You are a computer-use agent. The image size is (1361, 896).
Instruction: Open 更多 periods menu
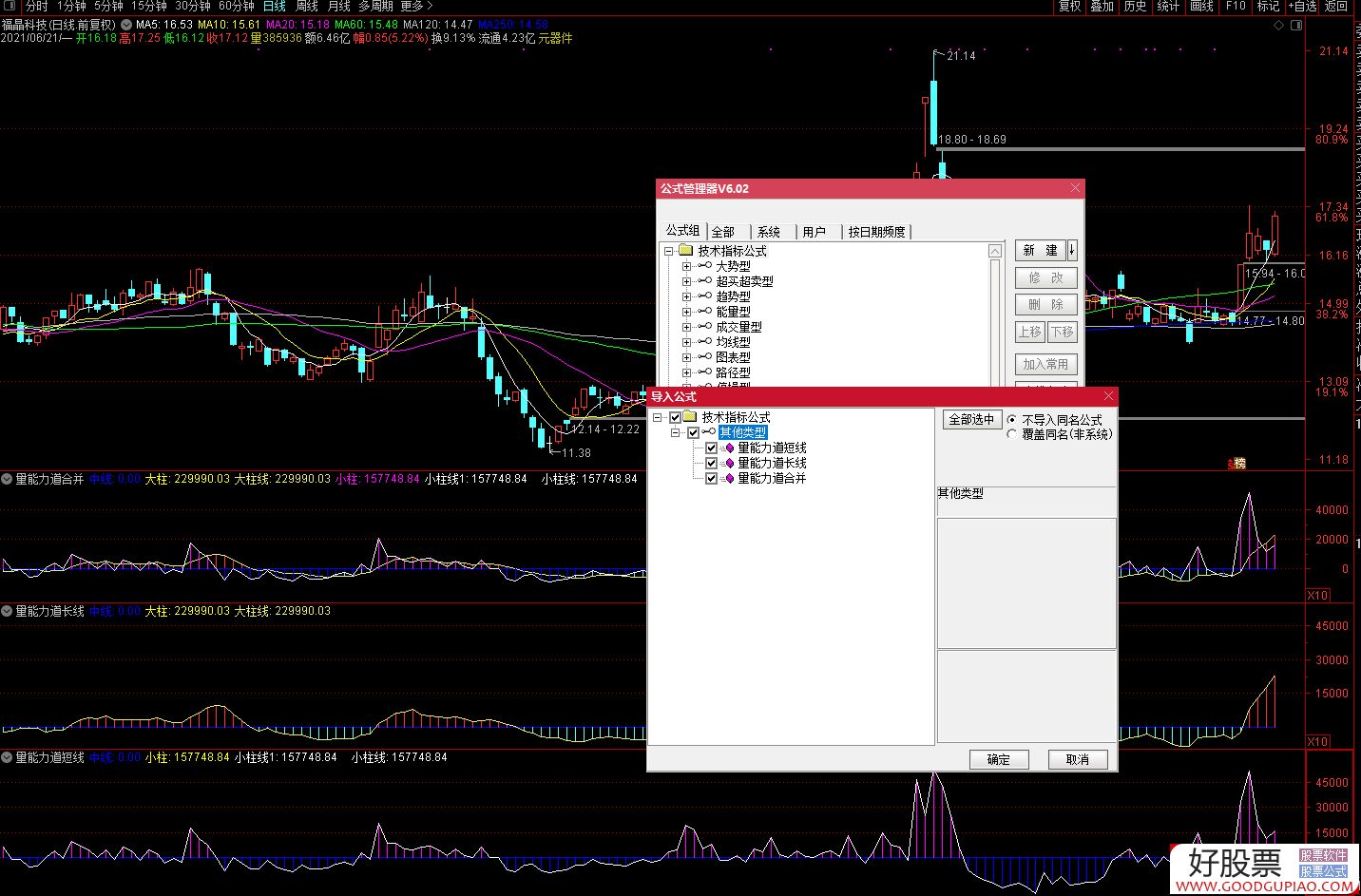tap(417, 7)
